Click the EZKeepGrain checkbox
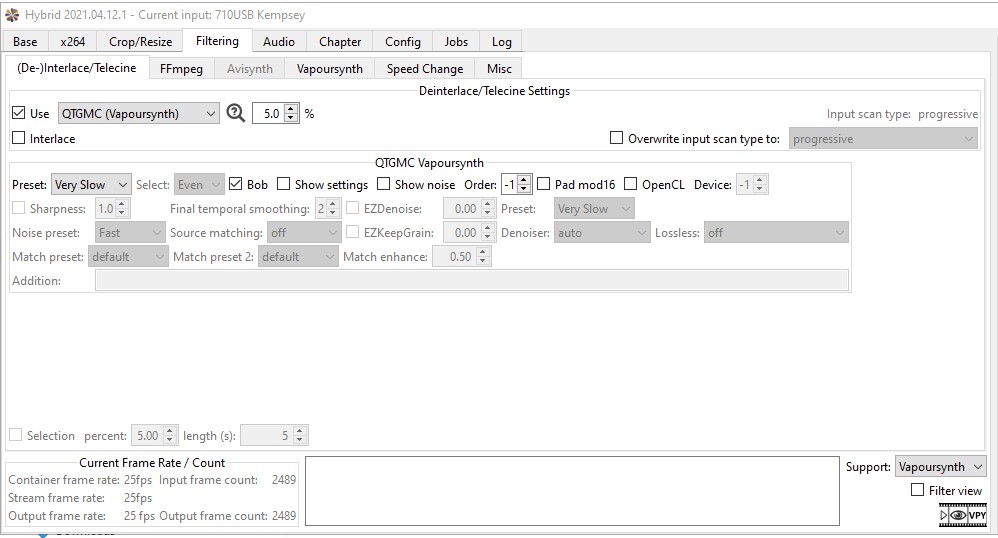This screenshot has width=998, height=538. click(353, 232)
